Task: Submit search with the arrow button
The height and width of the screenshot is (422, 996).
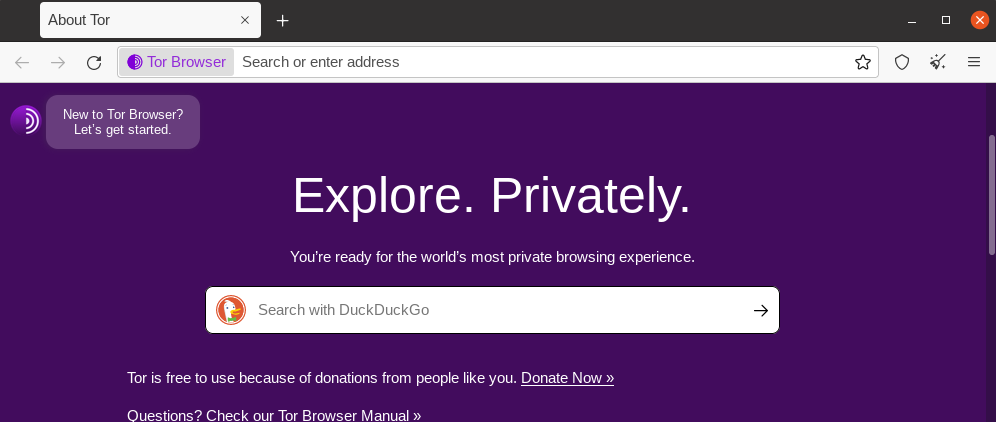Action: 761,310
